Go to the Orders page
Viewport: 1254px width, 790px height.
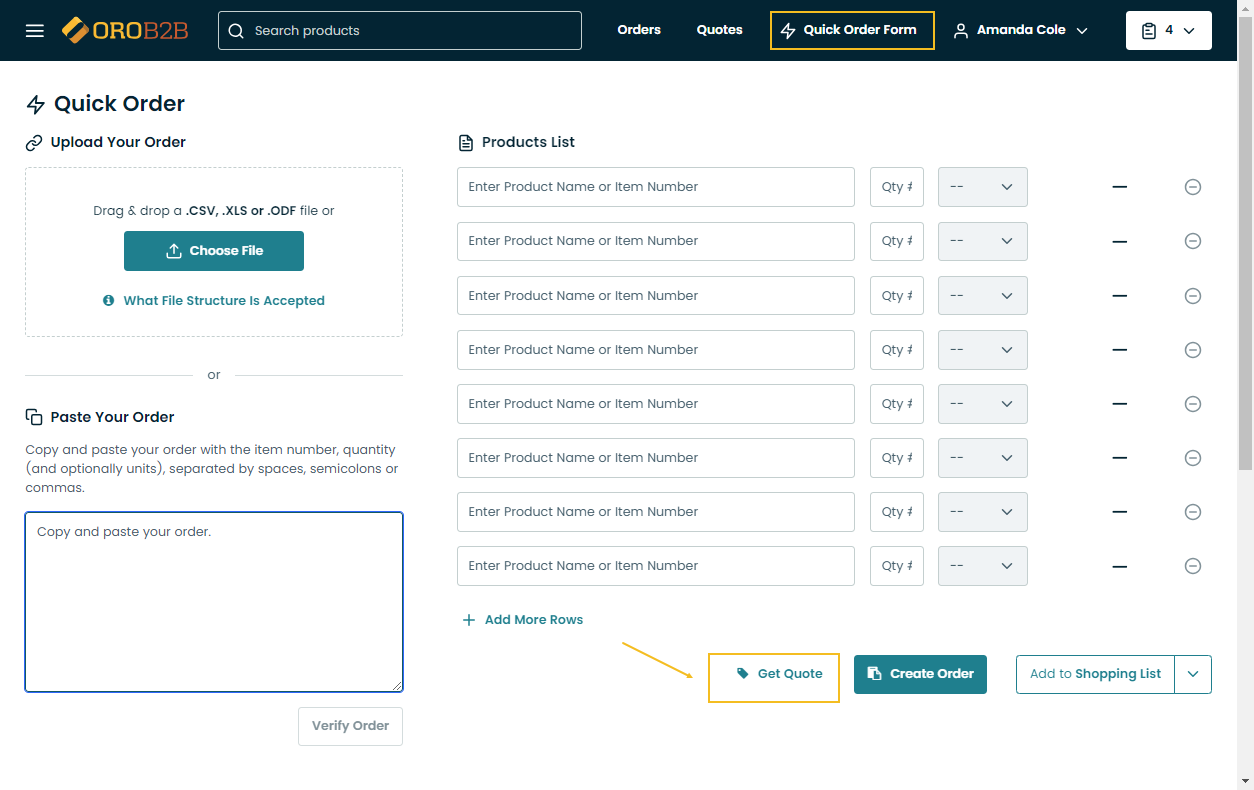pos(639,30)
